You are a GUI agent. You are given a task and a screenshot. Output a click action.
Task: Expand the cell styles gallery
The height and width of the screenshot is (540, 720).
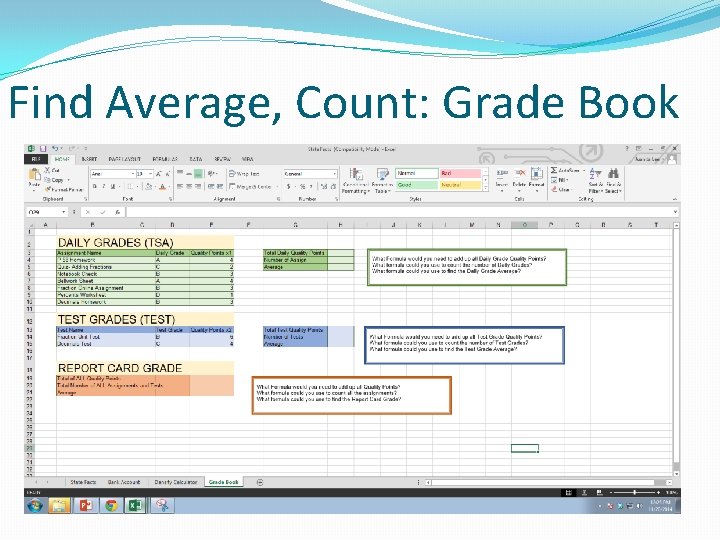(485, 188)
